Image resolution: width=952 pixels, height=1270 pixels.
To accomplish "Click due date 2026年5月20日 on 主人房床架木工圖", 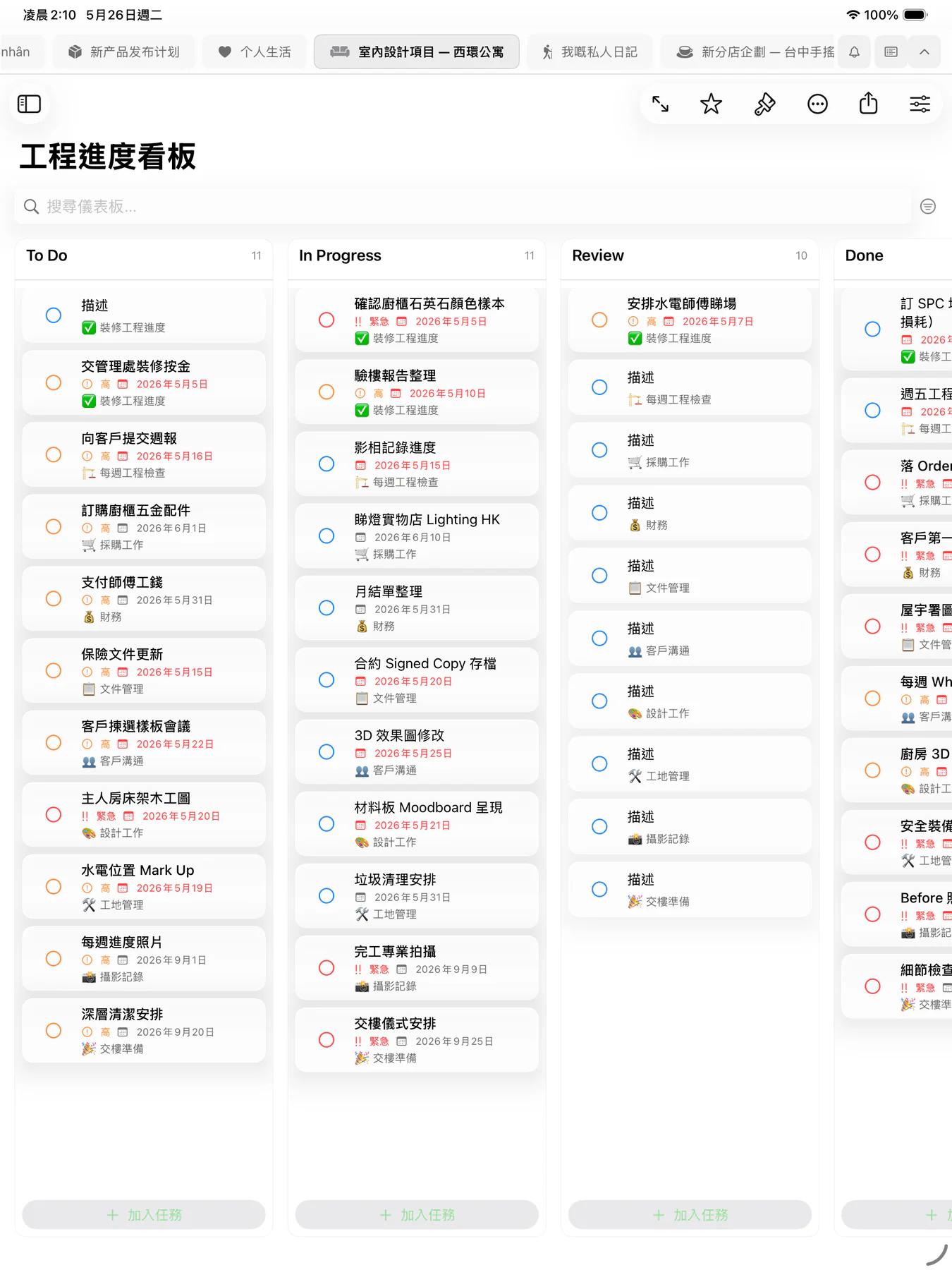I will tap(181, 816).
